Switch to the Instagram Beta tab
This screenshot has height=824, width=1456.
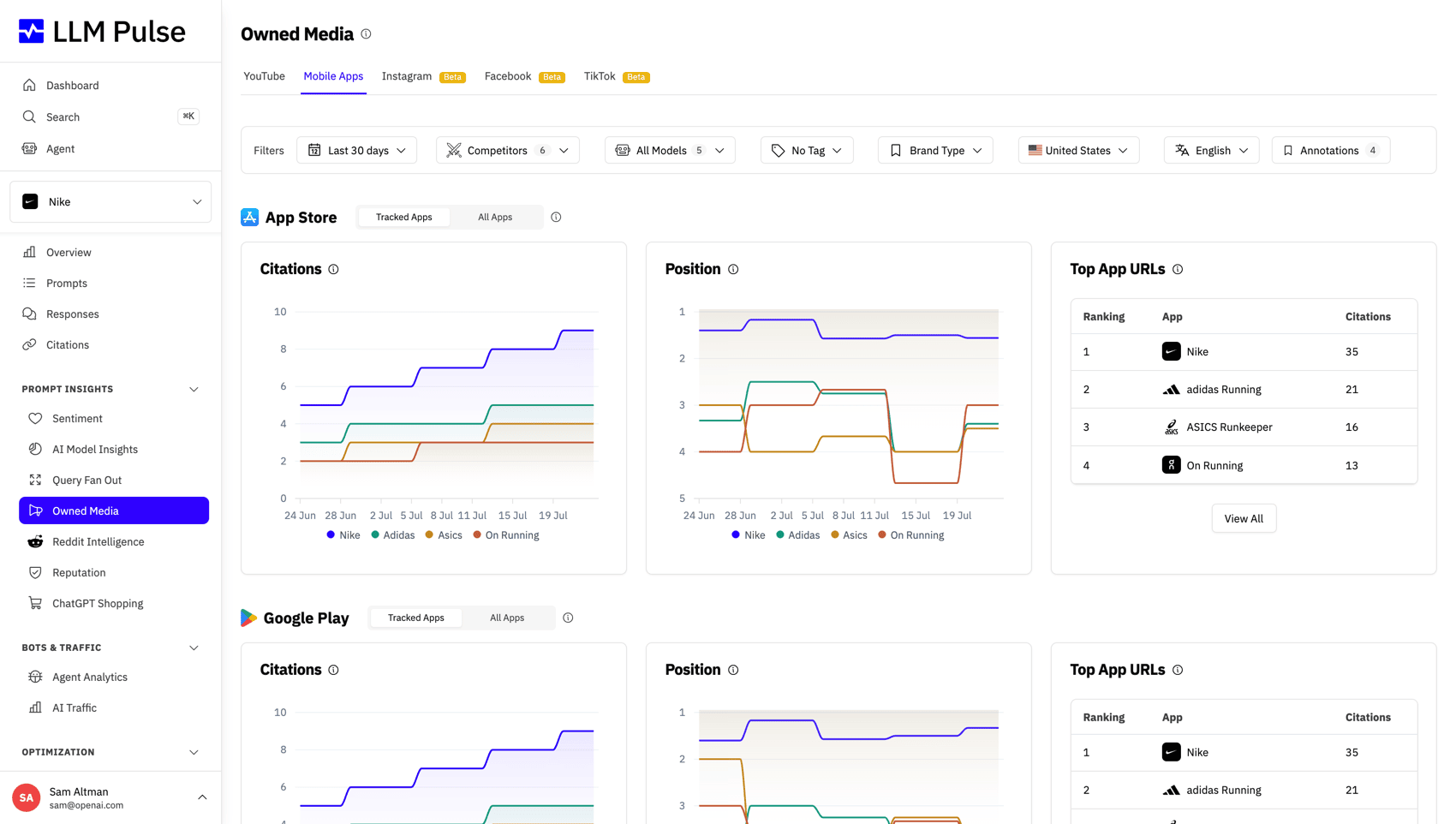(x=423, y=76)
